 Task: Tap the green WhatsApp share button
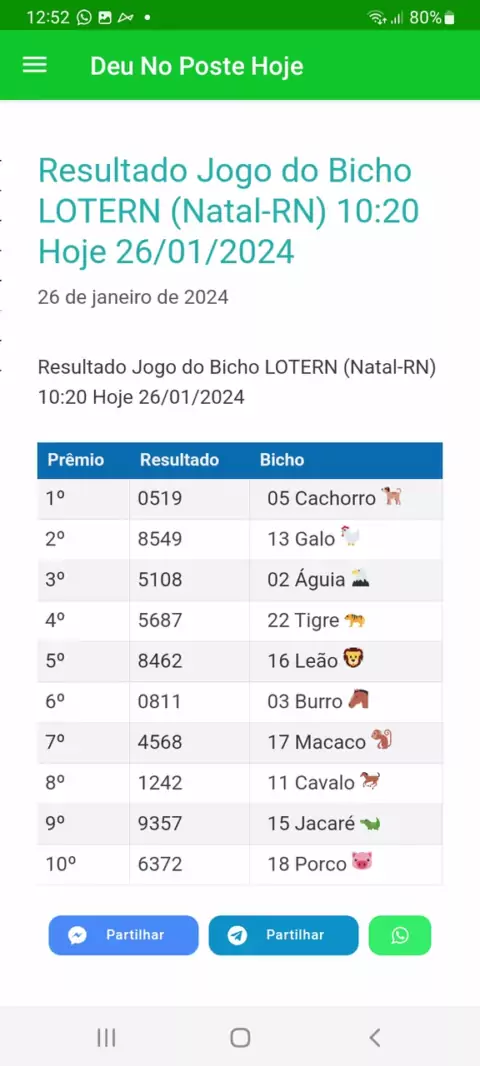click(x=400, y=935)
